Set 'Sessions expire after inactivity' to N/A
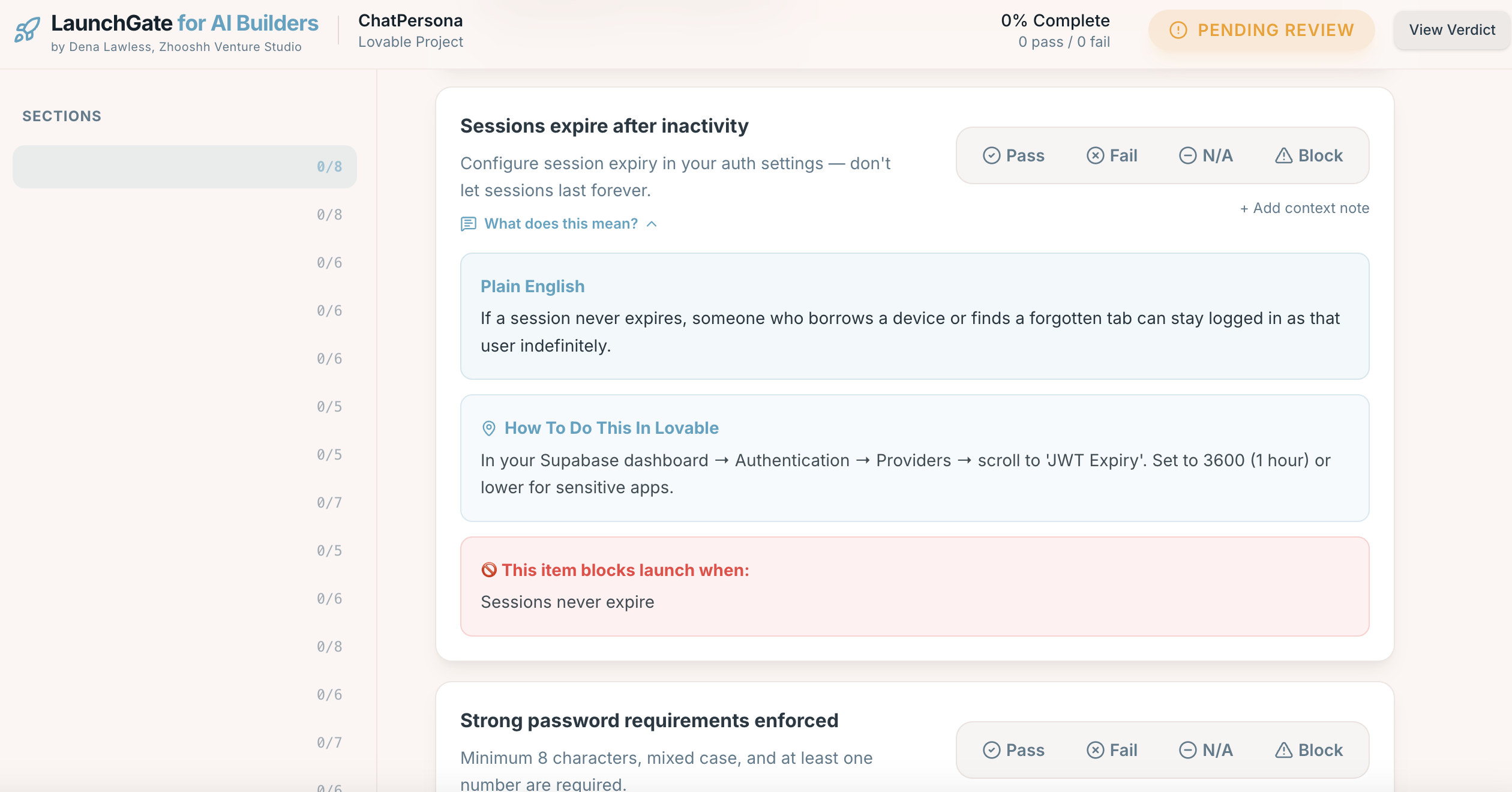The height and width of the screenshot is (792, 1512). [1206, 156]
